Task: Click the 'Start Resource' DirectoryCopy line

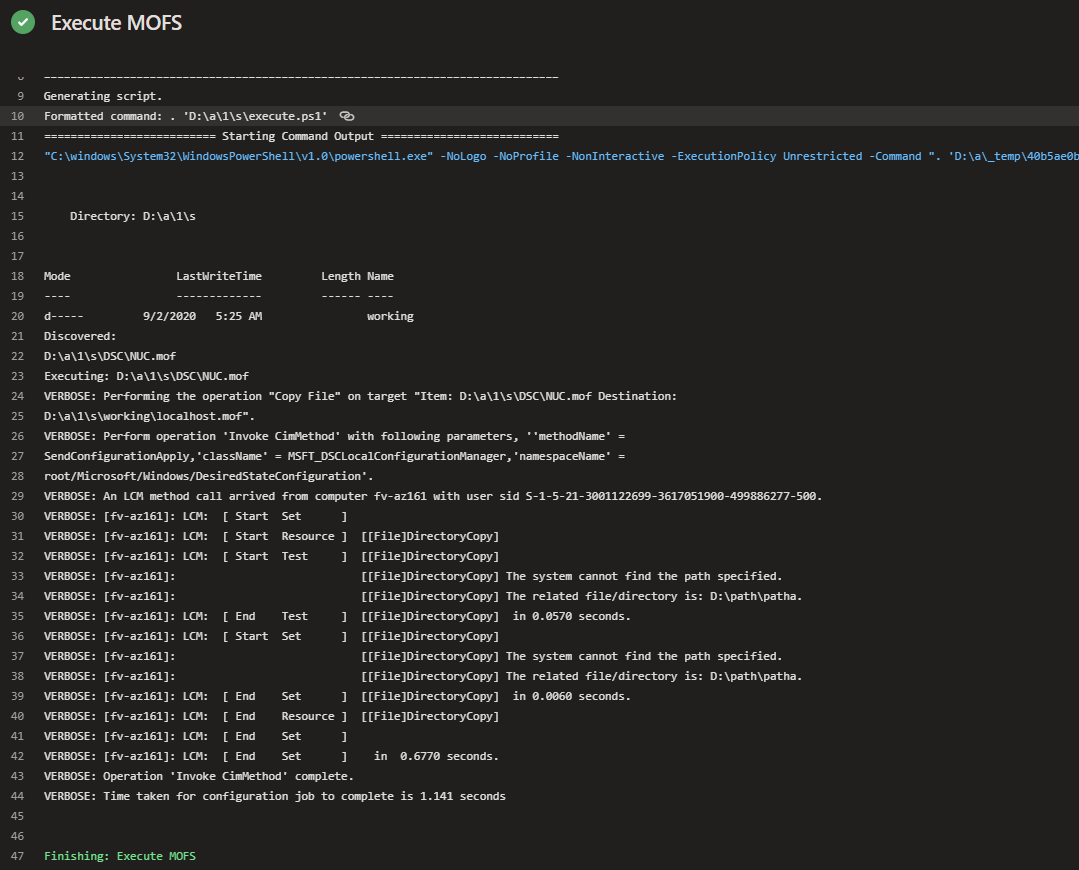Action: pos(272,536)
